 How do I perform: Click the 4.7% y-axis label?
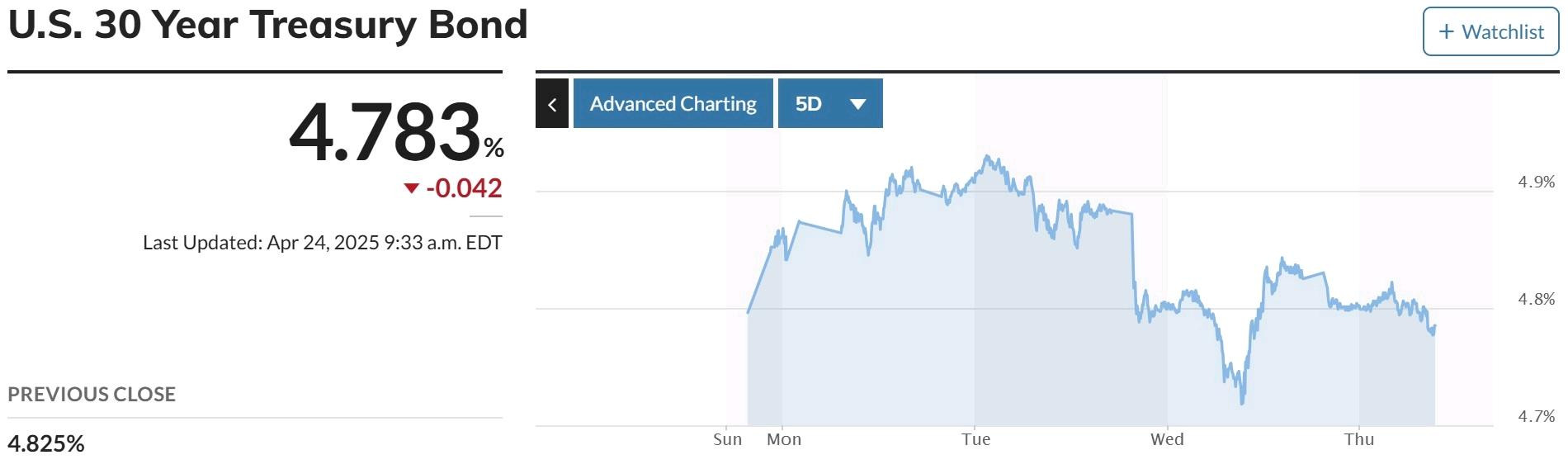1537,416
